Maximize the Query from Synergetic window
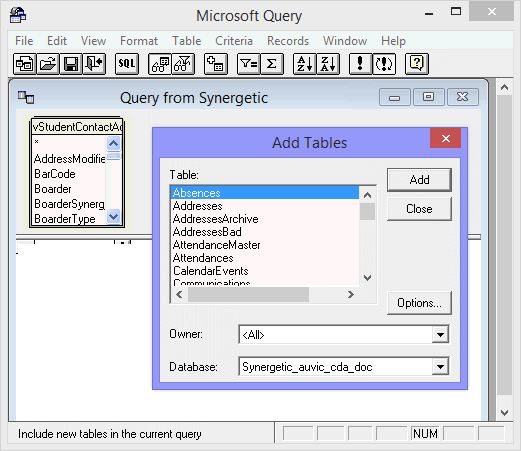This screenshot has width=521, height=451. point(429,97)
